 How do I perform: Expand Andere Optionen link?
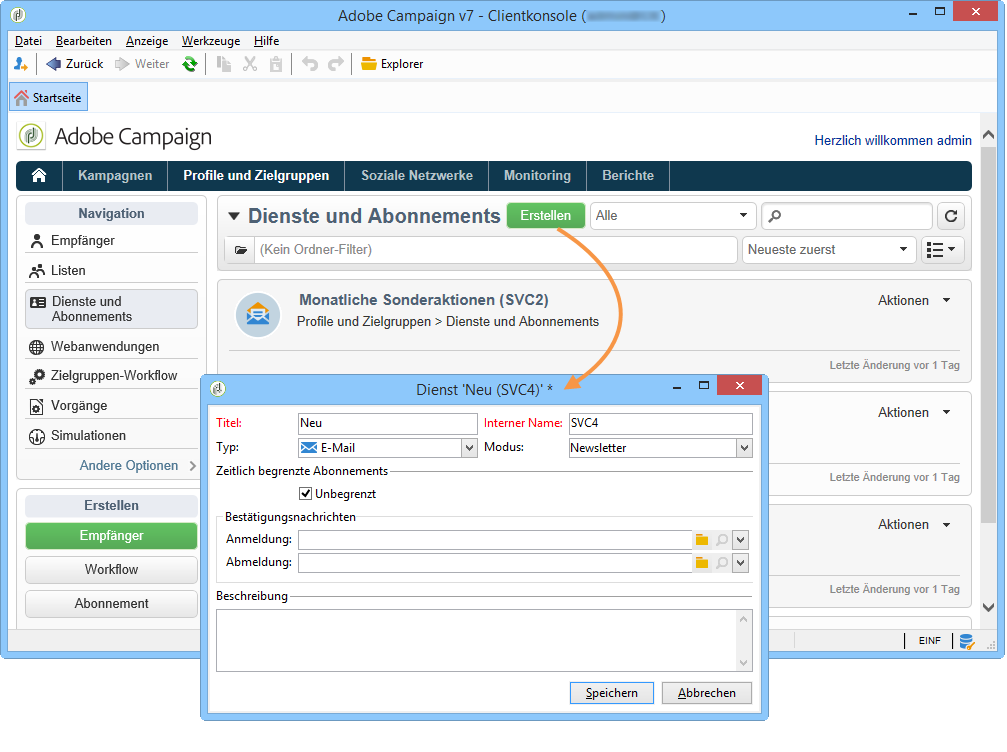137,466
